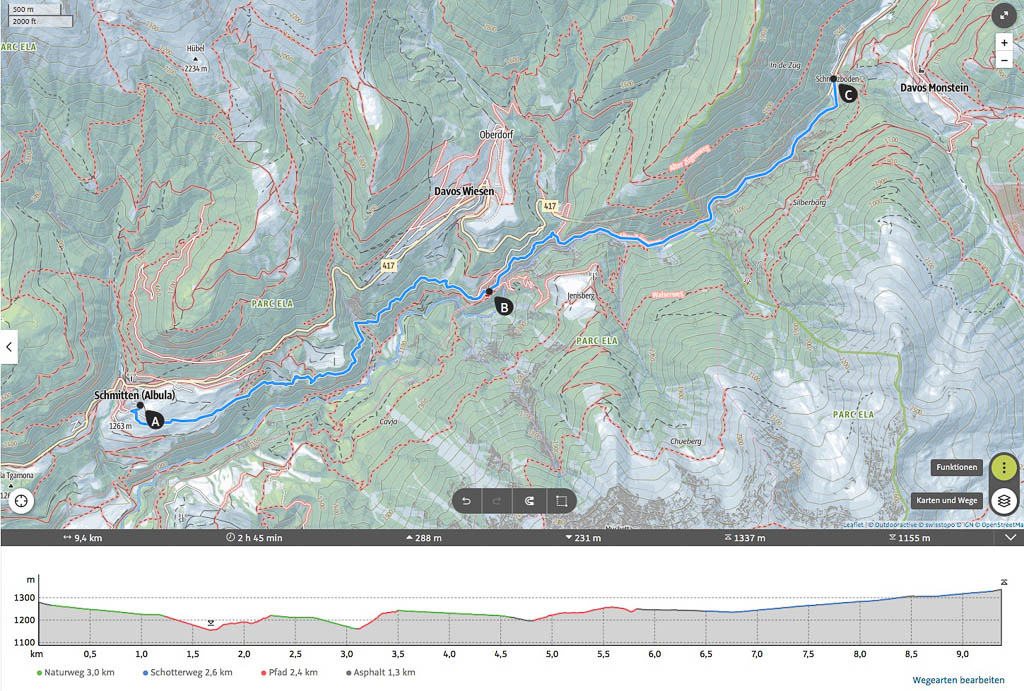1024x691 pixels.
Task: Collapse the elevation profile panel
Action: click(x=1009, y=538)
